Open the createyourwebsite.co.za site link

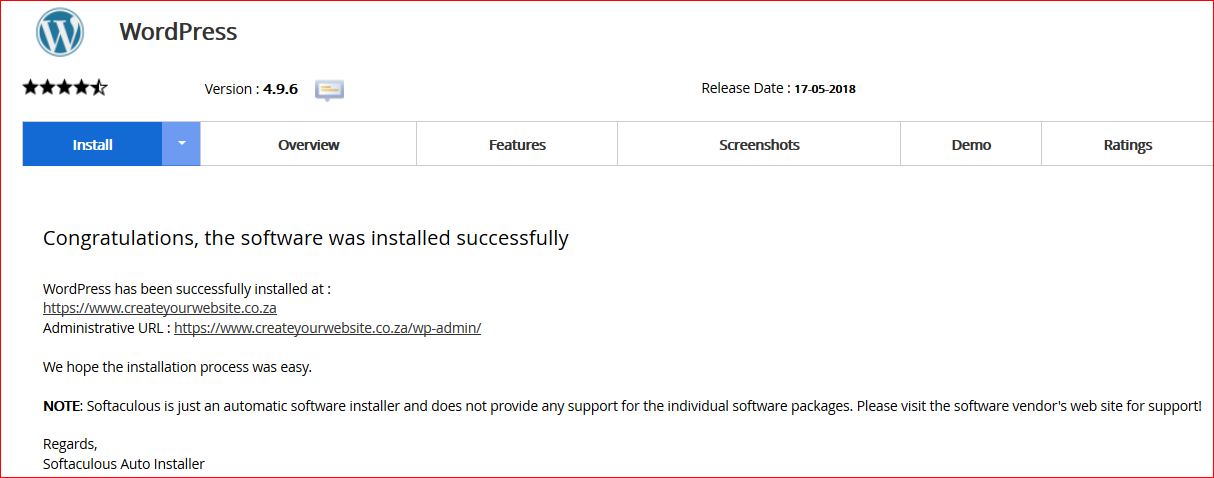(160, 308)
